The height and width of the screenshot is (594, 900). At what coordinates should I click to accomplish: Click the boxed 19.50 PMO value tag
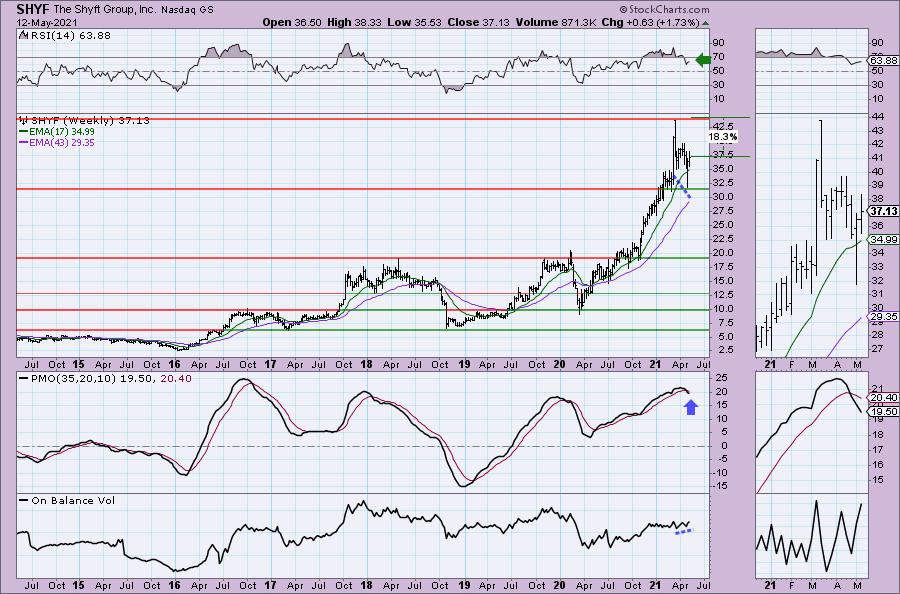click(884, 411)
